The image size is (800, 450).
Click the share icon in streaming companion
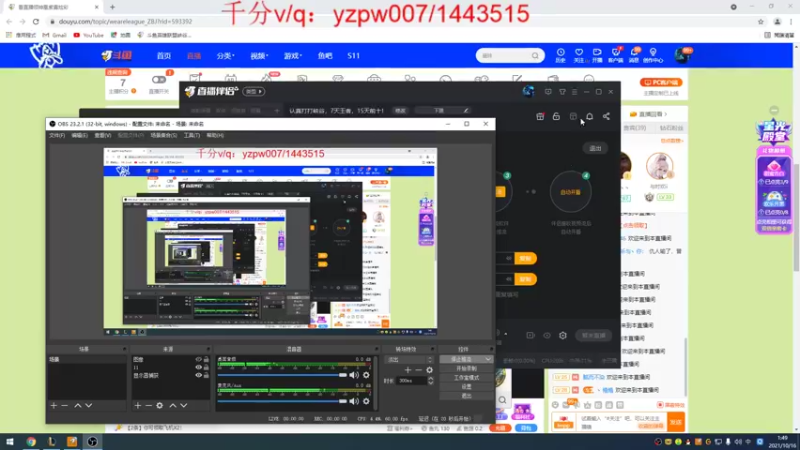pyautogui.click(x=606, y=117)
